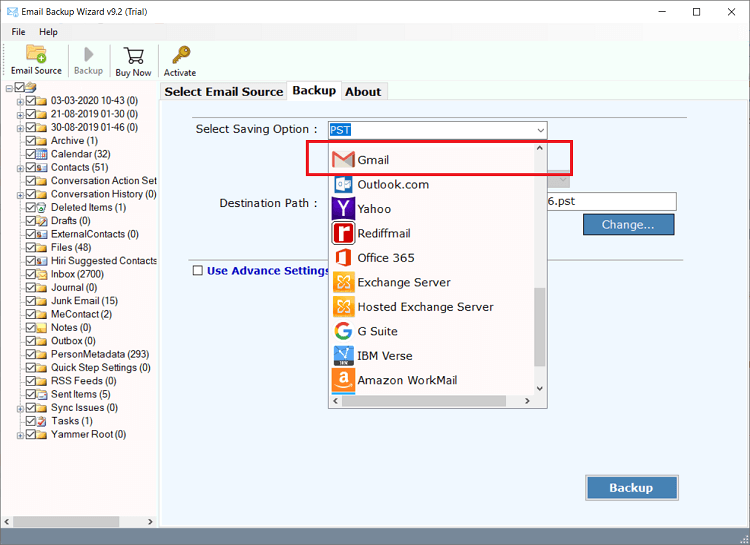Expand the Yammer Root (0) node
This screenshot has width=750, height=545.
click(20, 435)
